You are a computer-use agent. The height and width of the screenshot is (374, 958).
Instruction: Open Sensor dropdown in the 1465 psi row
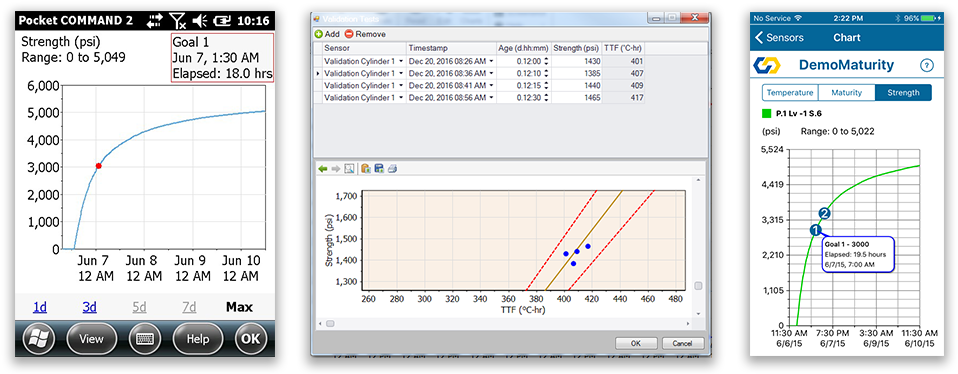(401, 98)
